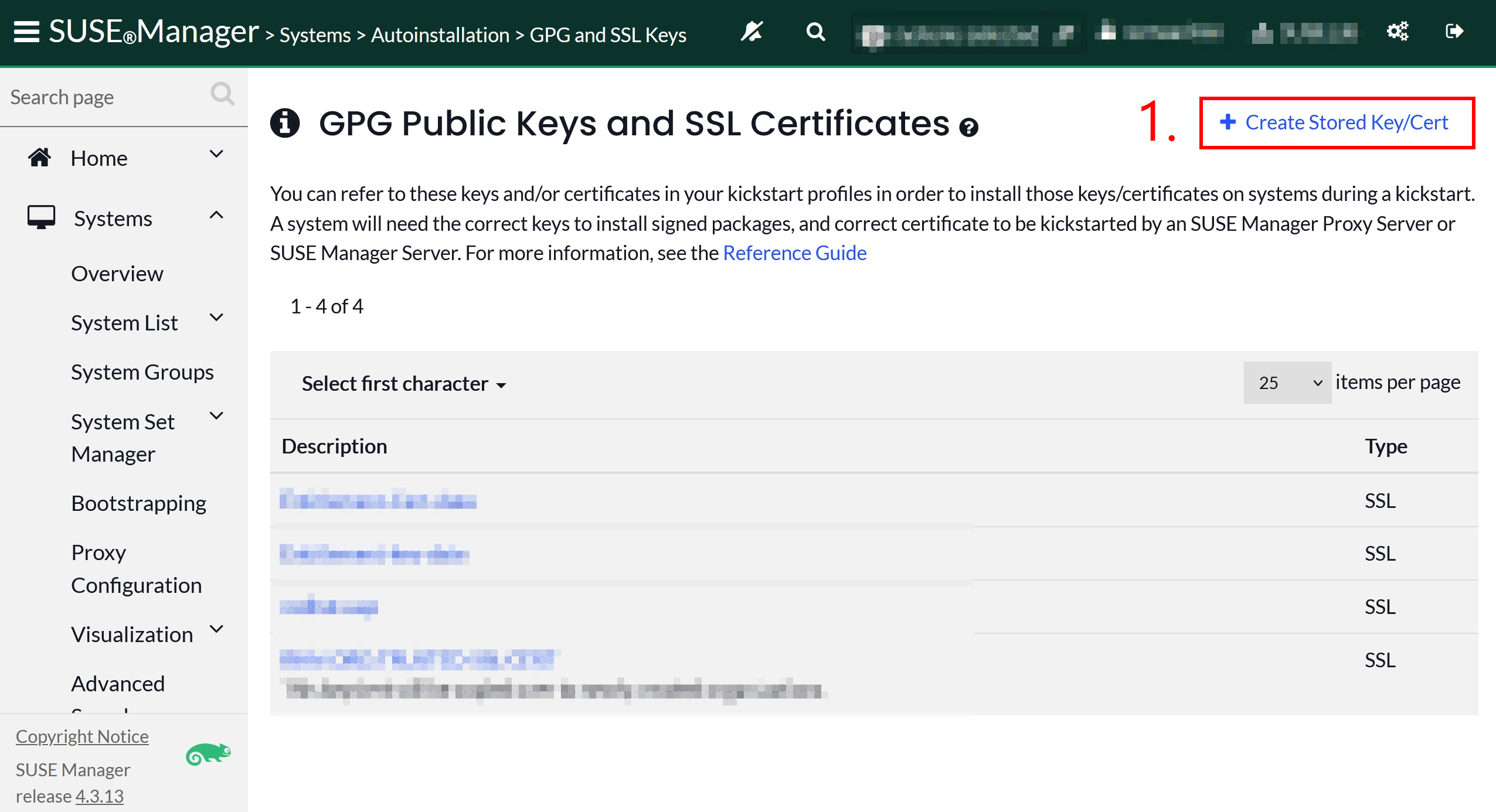1496x812 pixels.
Task: Click the search page magnifier icon
Action: click(222, 94)
